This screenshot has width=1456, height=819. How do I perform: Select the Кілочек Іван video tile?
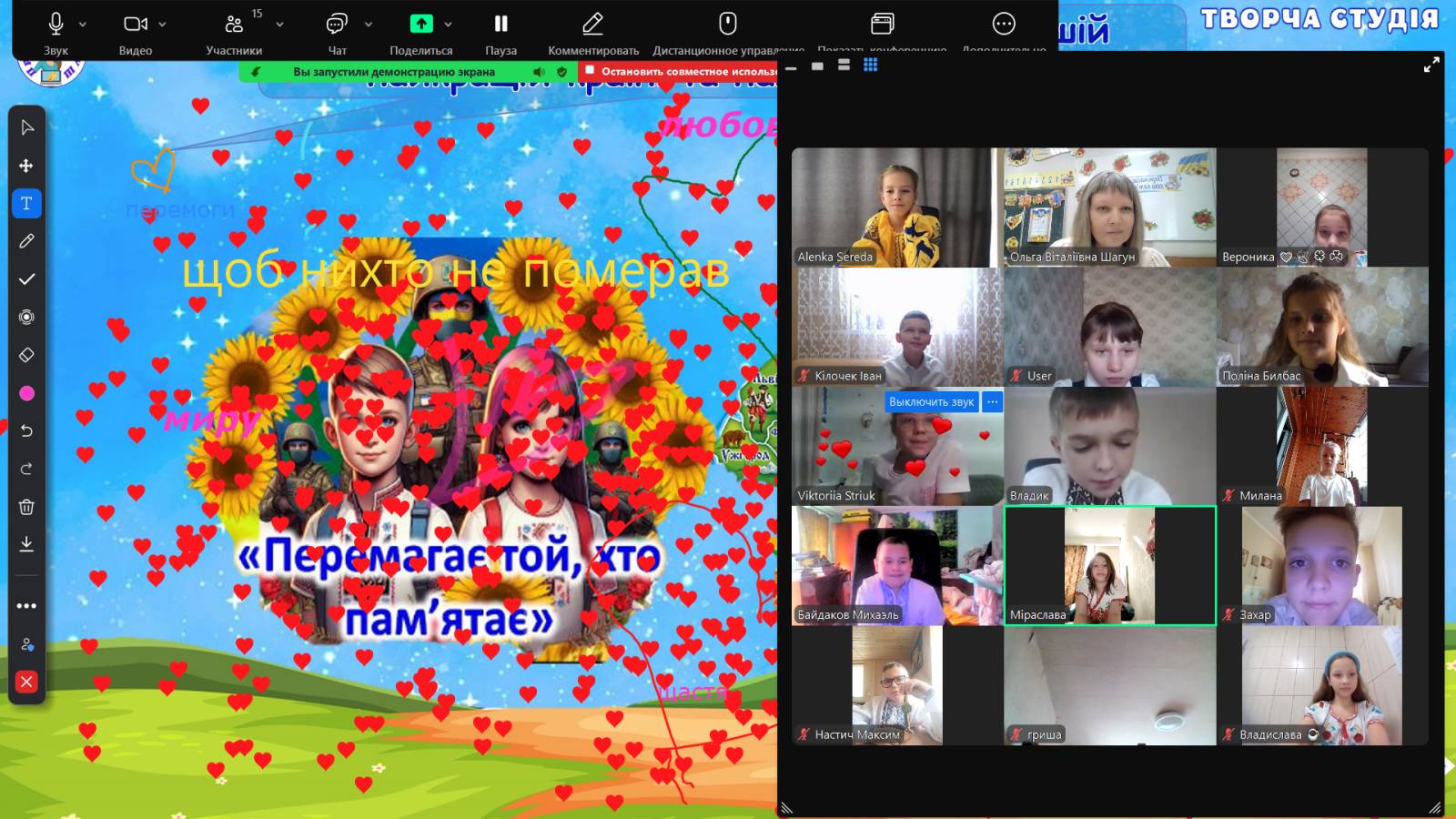point(896,327)
